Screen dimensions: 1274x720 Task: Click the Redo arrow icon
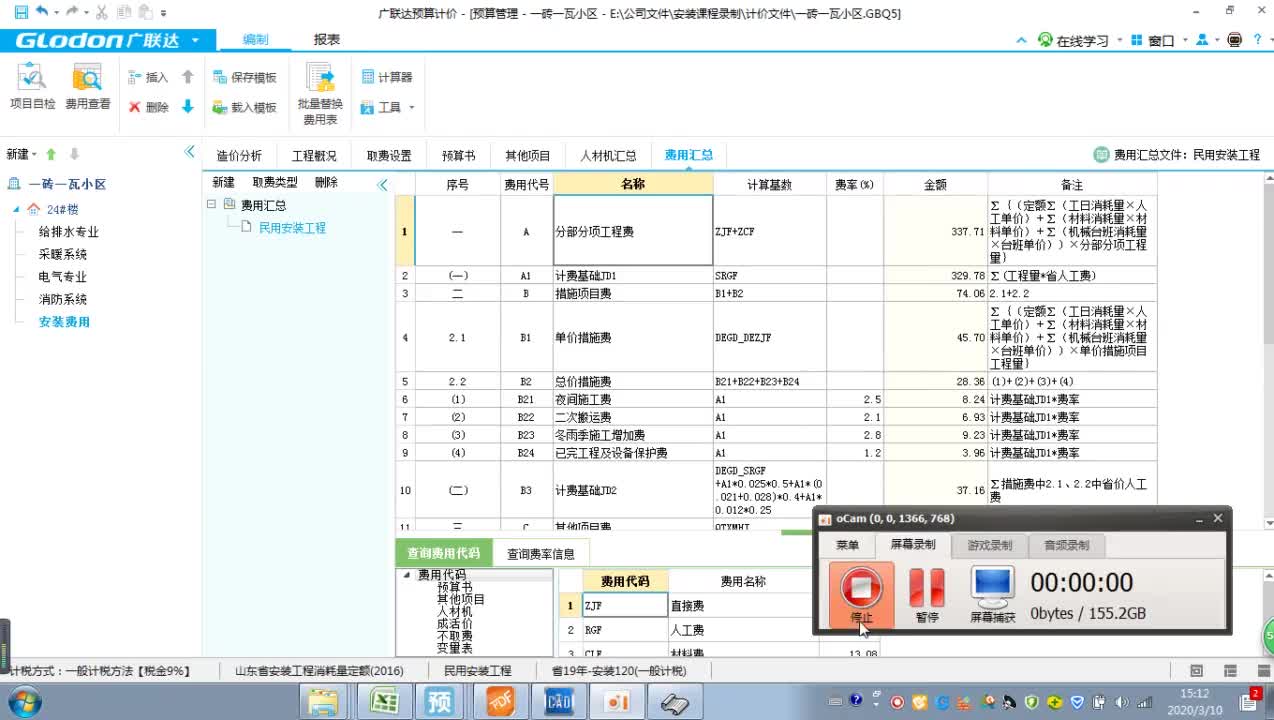point(73,12)
